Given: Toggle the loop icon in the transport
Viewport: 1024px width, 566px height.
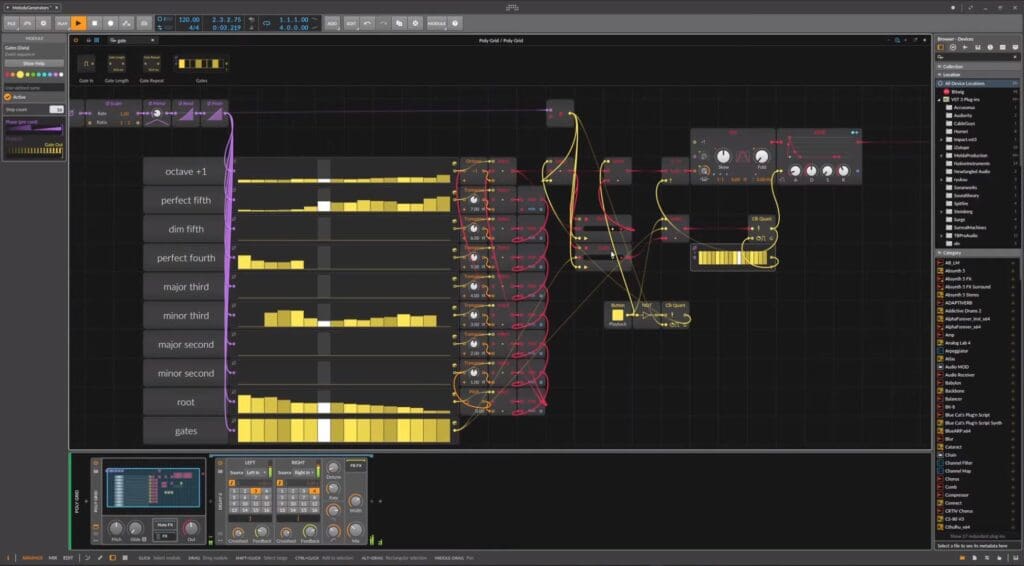Looking at the screenshot, I should (266, 24).
